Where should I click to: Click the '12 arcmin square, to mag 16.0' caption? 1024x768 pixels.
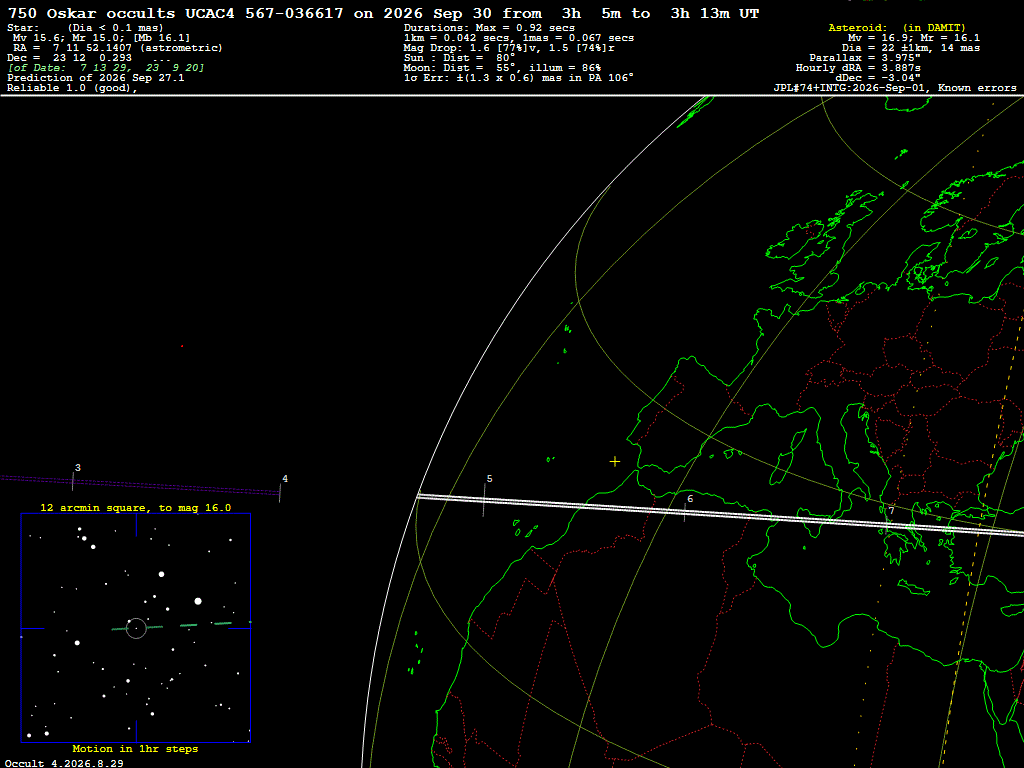(136, 507)
